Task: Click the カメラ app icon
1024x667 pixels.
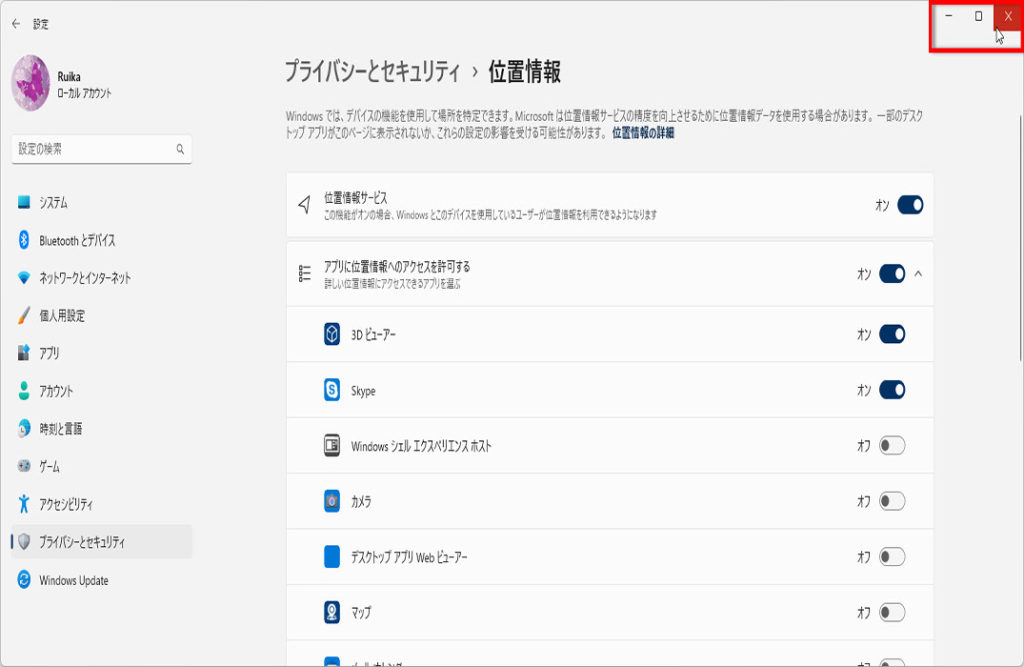Action: 332,501
